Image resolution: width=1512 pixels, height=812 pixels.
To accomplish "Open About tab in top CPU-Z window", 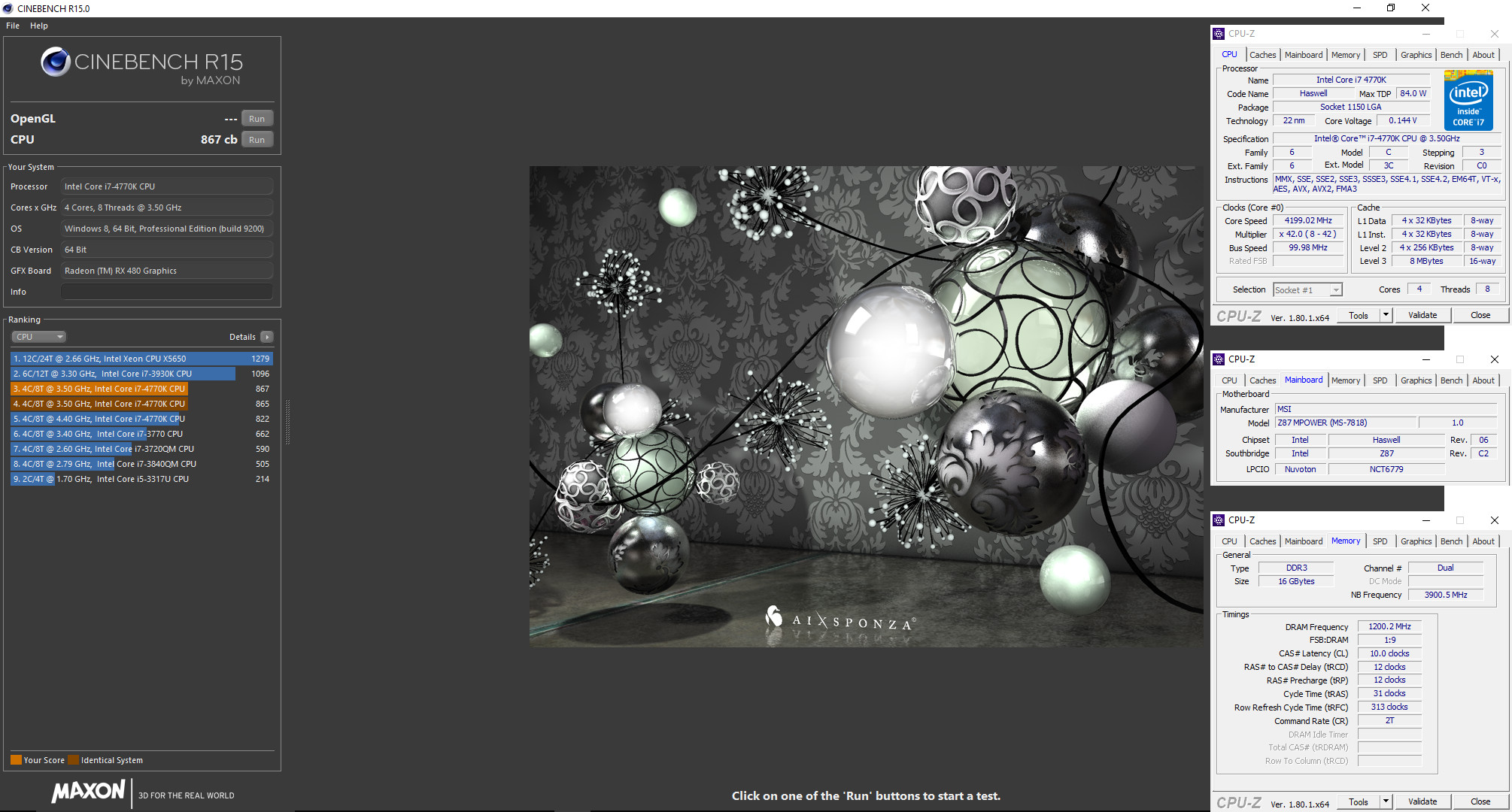I will tap(1483, 55).
